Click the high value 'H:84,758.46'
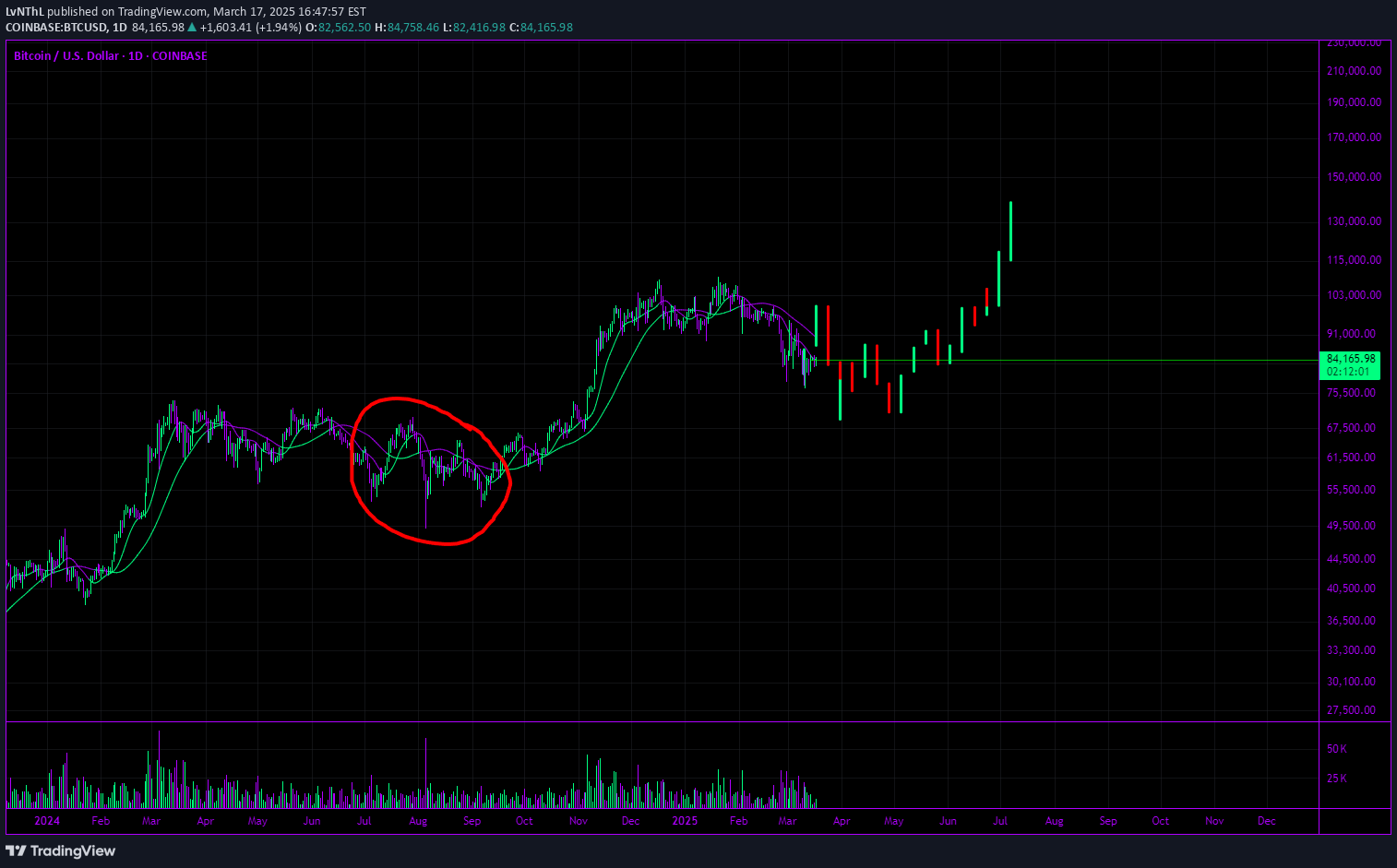1397x868 pixels. tap(407, 28)
